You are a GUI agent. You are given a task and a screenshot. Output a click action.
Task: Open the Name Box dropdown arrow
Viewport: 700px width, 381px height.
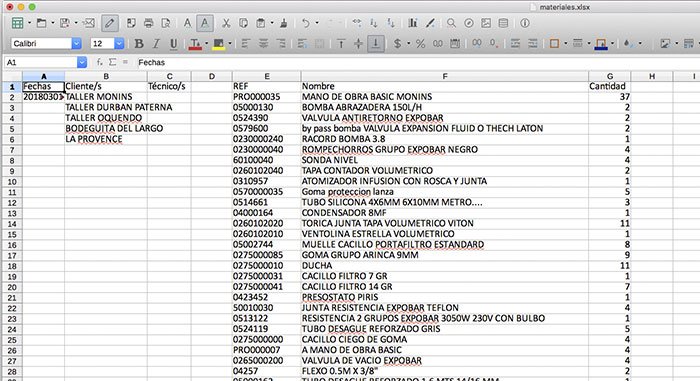coord(82,63)
